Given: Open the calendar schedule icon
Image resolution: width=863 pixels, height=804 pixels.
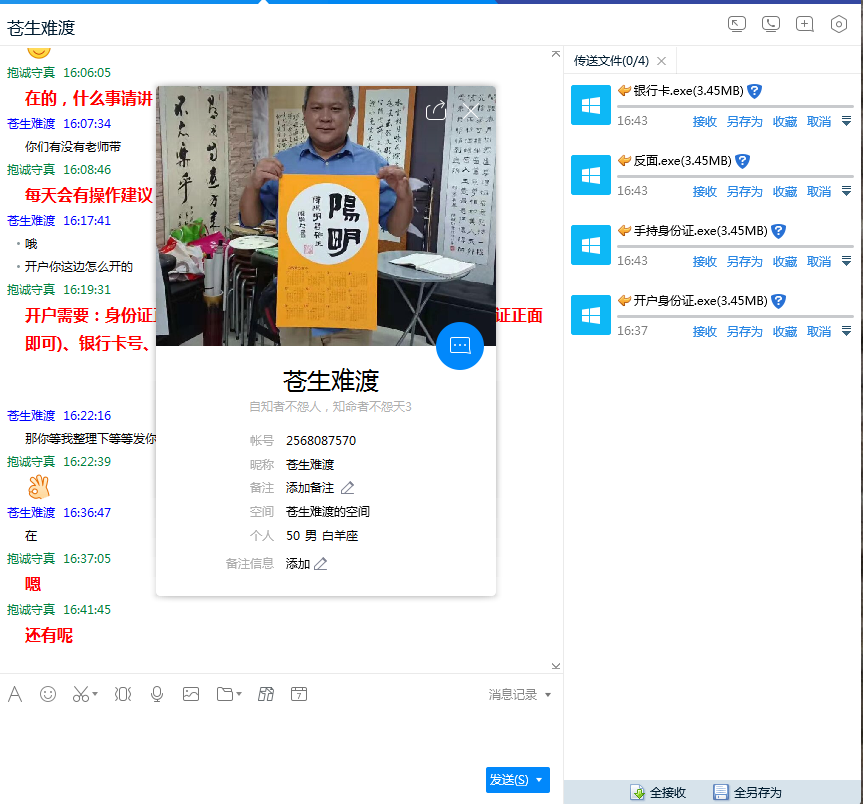Looking at the screenshot, I should [299, 694].
